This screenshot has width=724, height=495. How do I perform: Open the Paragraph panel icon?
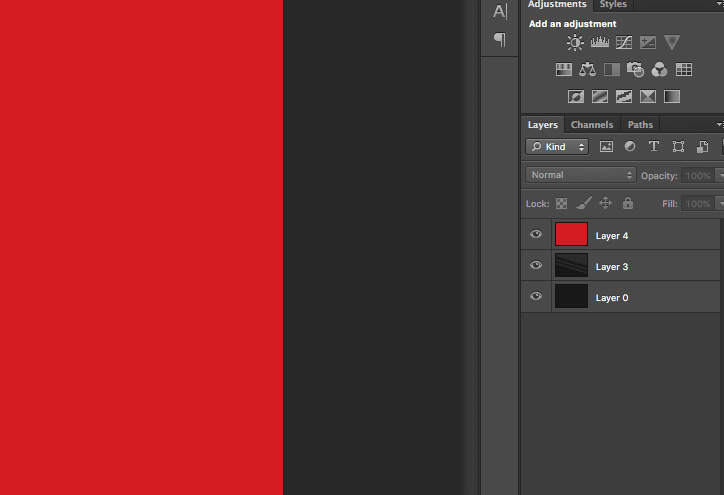(x=500, y=40)
